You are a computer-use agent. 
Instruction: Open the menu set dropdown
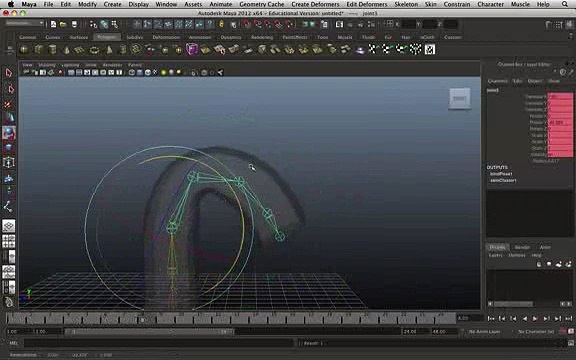24,23
